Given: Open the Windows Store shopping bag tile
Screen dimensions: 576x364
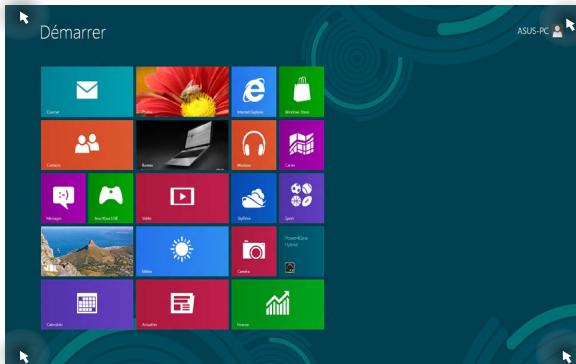Looking at the screenshot, I should tap(302, 91).
